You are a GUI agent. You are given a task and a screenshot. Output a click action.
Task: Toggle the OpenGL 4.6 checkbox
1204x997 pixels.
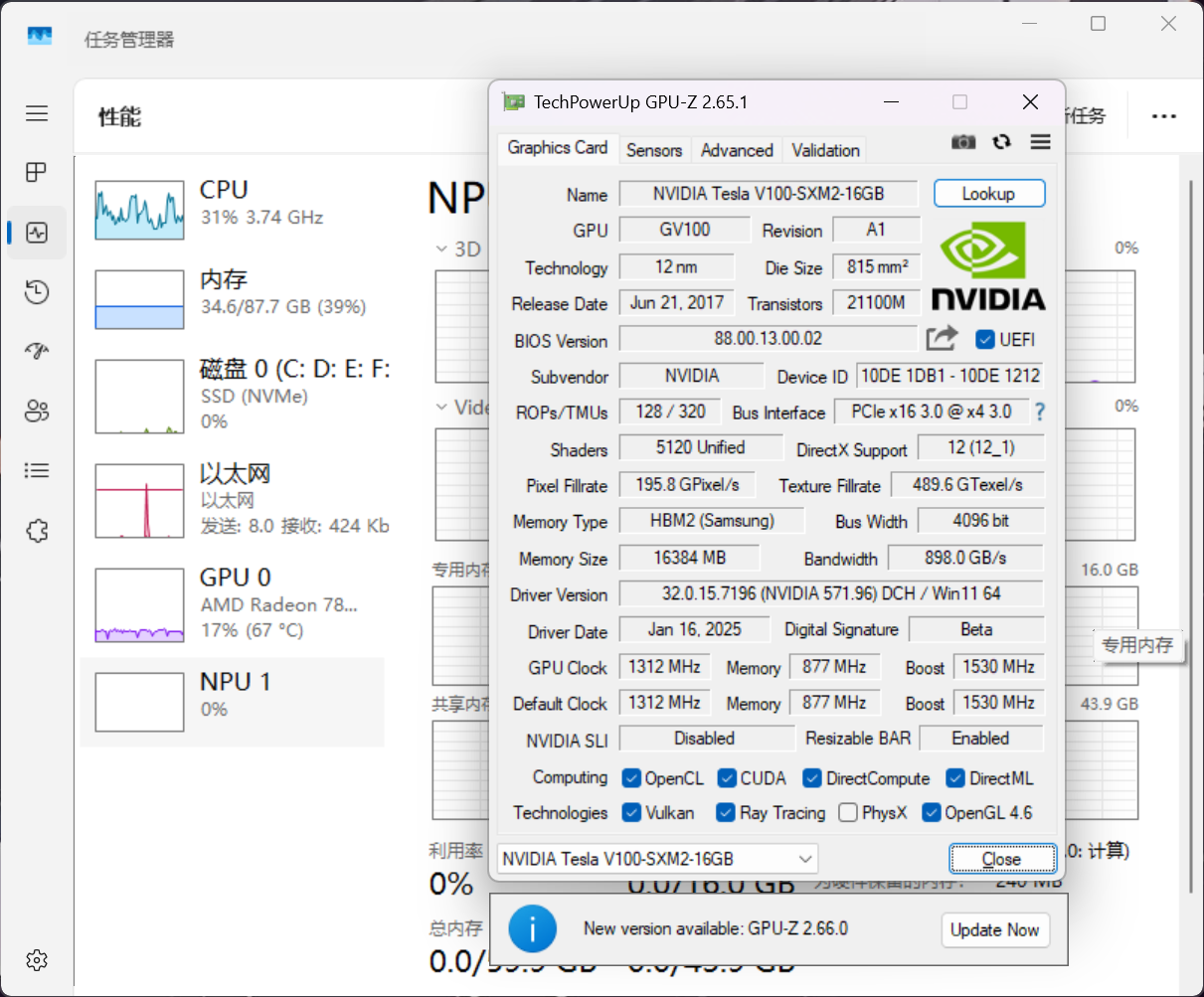click(x=932, y=812)
